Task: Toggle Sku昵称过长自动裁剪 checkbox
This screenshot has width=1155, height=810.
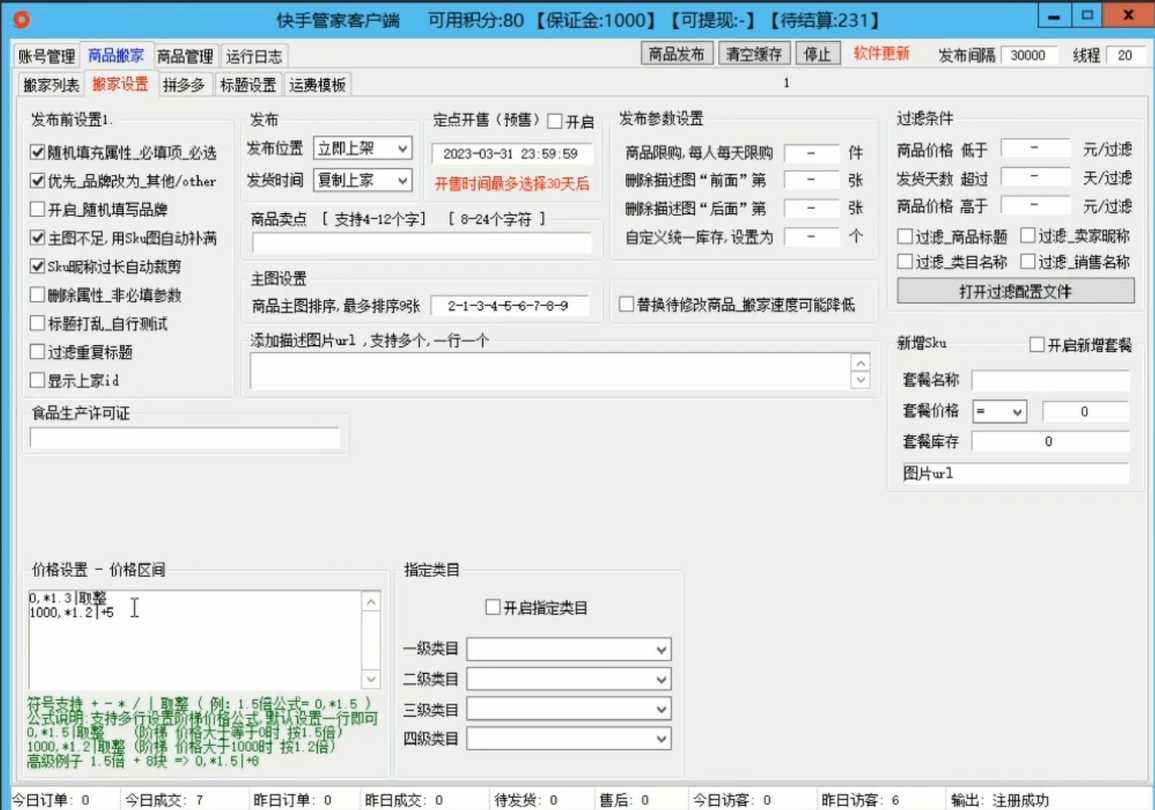Action: (38, 267)
